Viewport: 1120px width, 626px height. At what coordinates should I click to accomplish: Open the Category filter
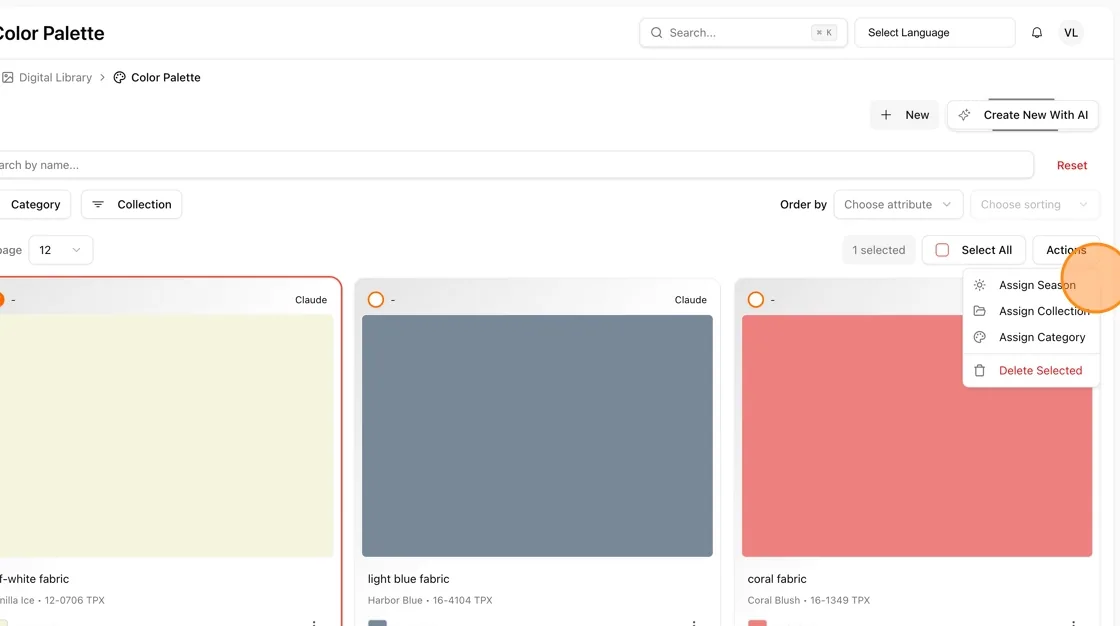[x=35, y=204]
